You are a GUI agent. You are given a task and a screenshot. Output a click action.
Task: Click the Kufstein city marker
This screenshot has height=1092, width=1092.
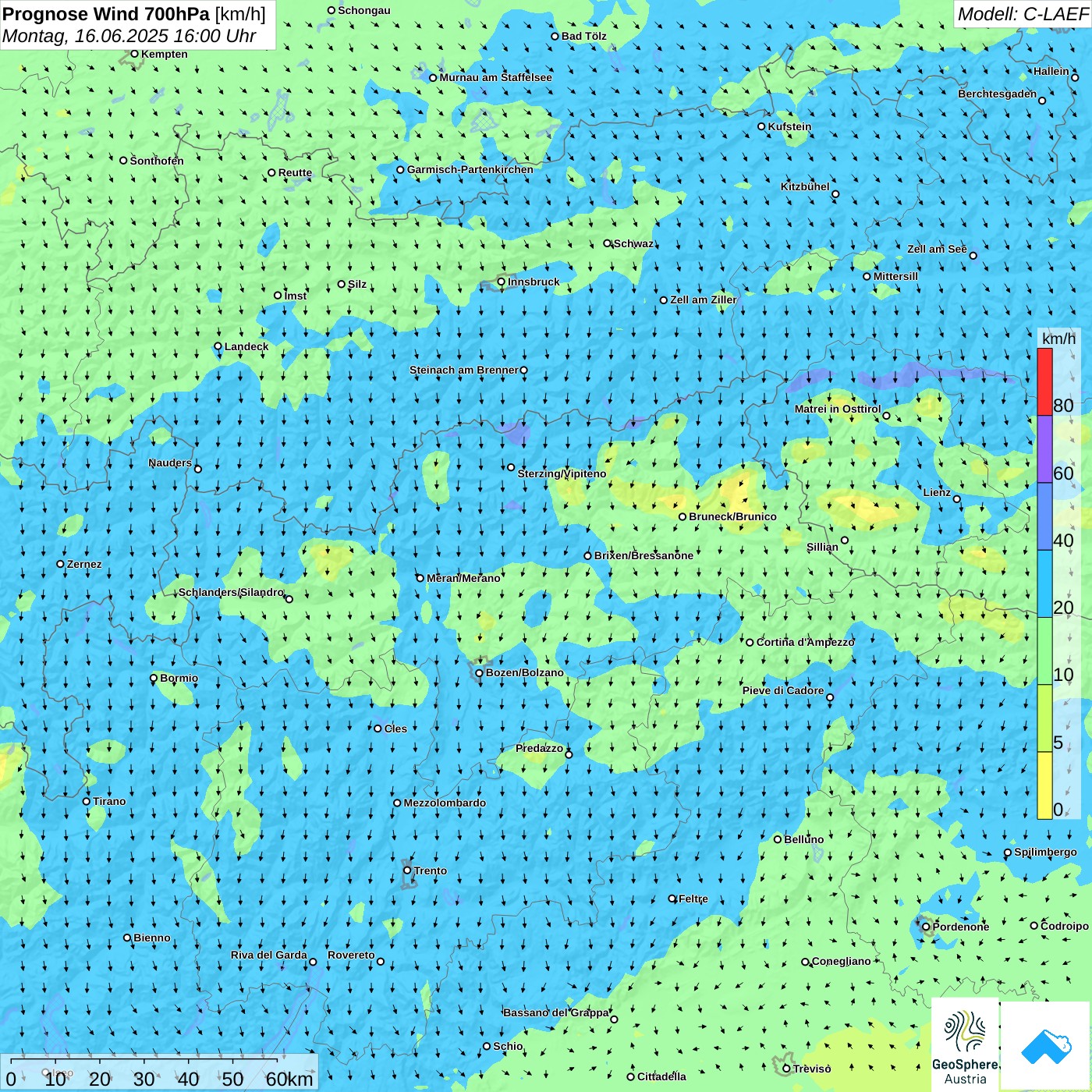tap(762, 126)
